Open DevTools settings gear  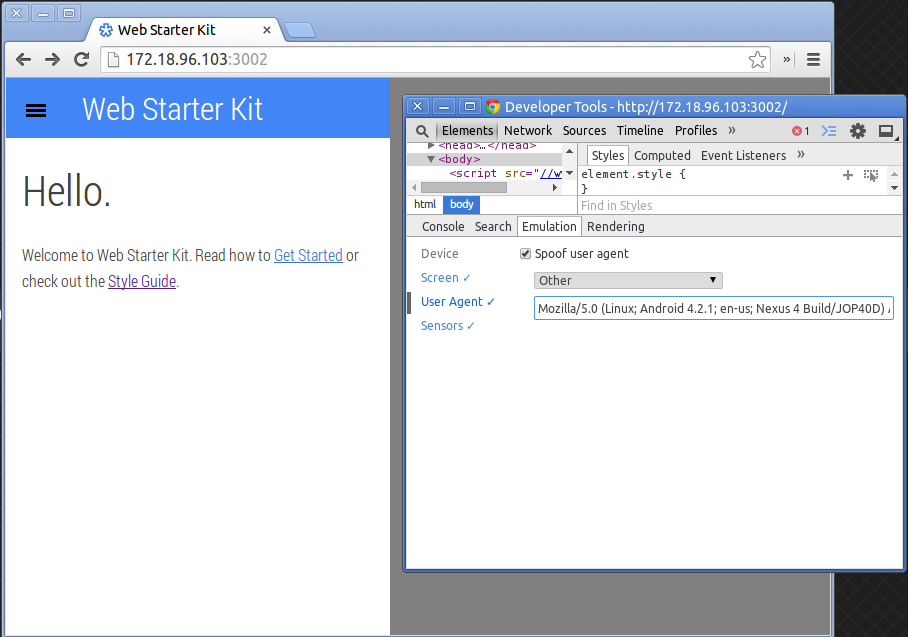point(857,131)
